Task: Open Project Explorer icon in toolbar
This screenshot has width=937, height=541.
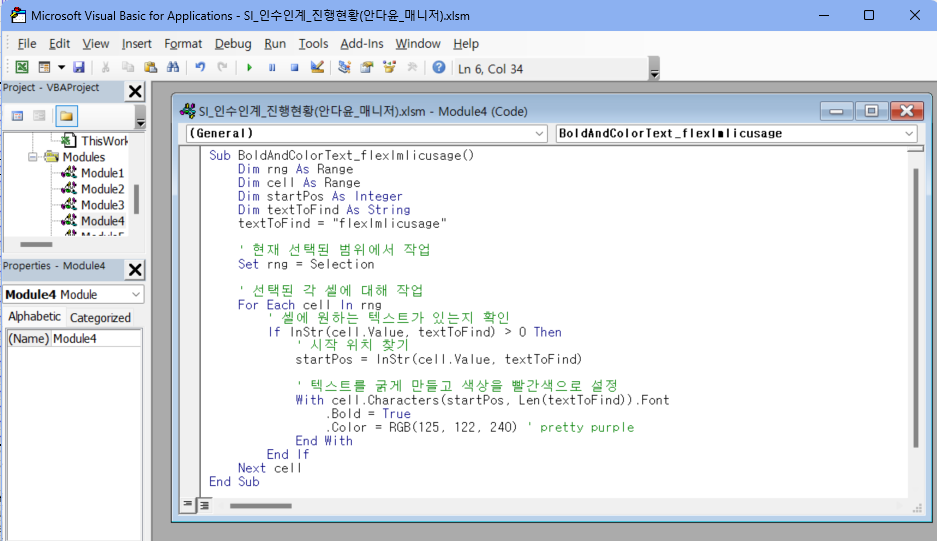Action: (x=344, y=67)
